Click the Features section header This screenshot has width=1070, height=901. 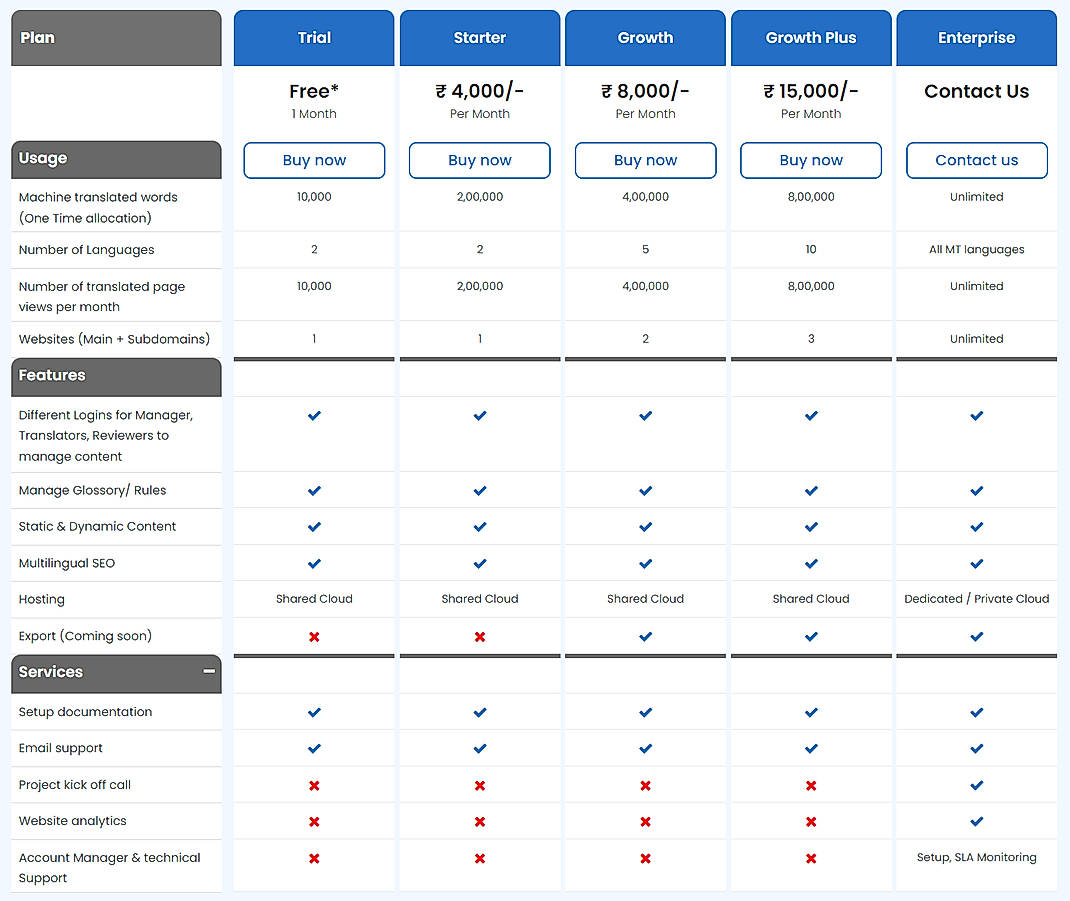pos(116,376)
